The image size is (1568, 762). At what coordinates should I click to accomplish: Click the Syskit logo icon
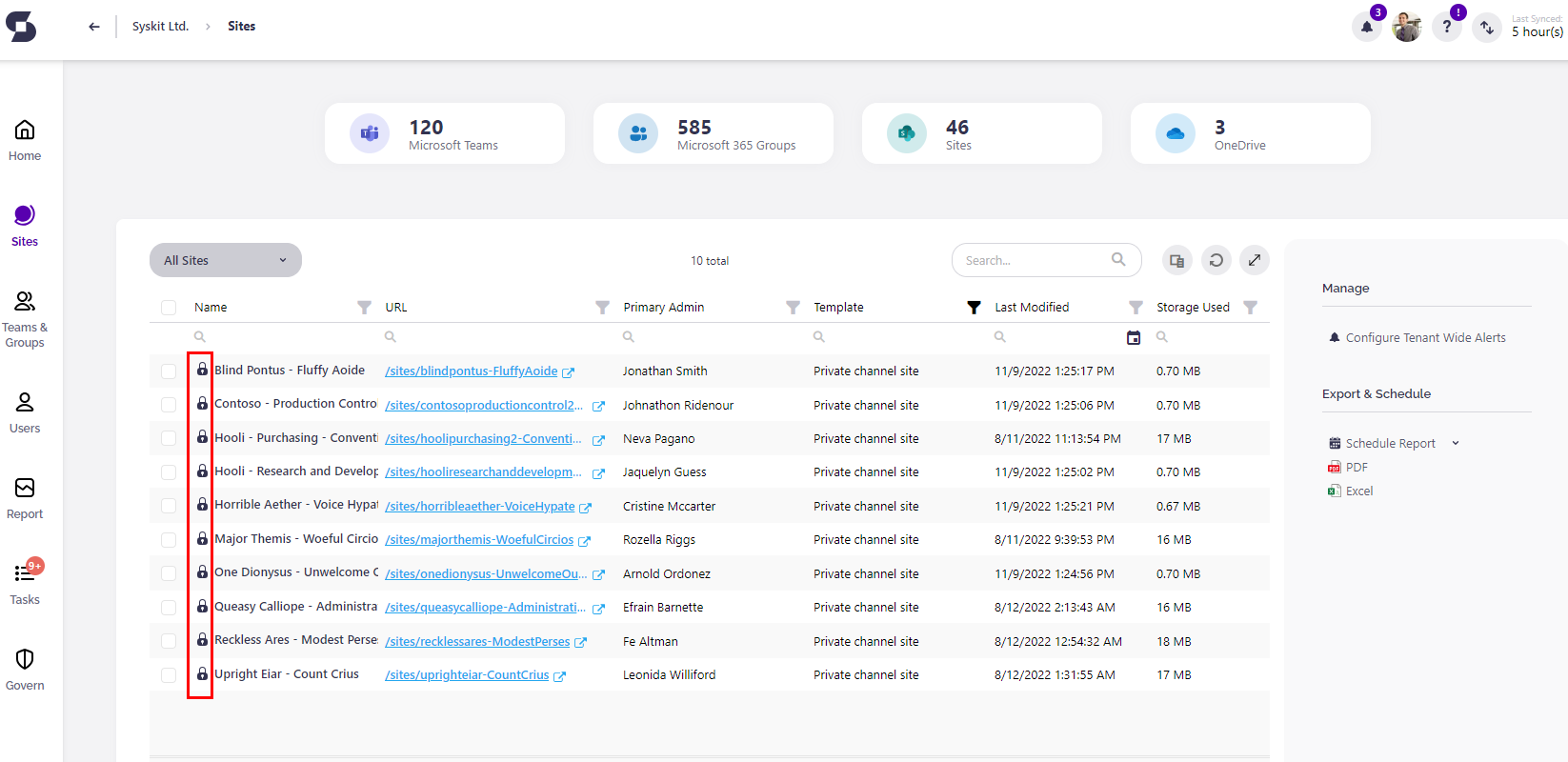pyautogui.click(x=21, y=27)
